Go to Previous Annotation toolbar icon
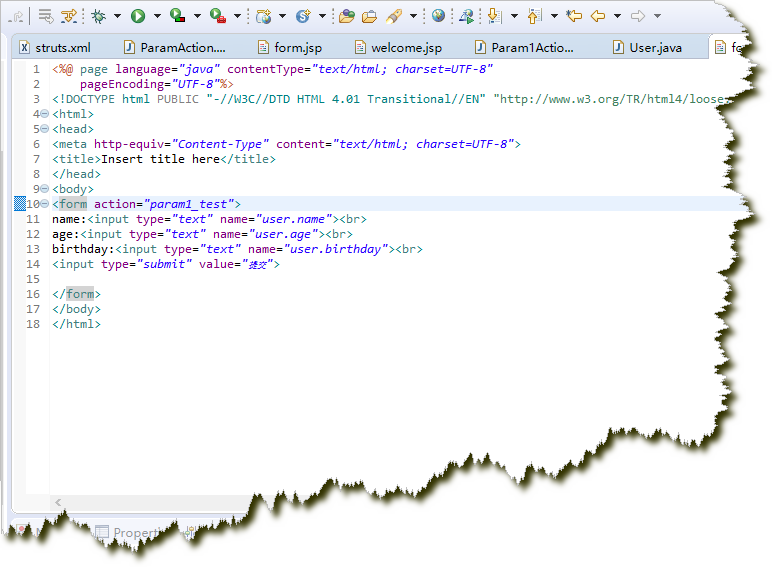This screenshot has width=772, height=567. coord(534,16)
